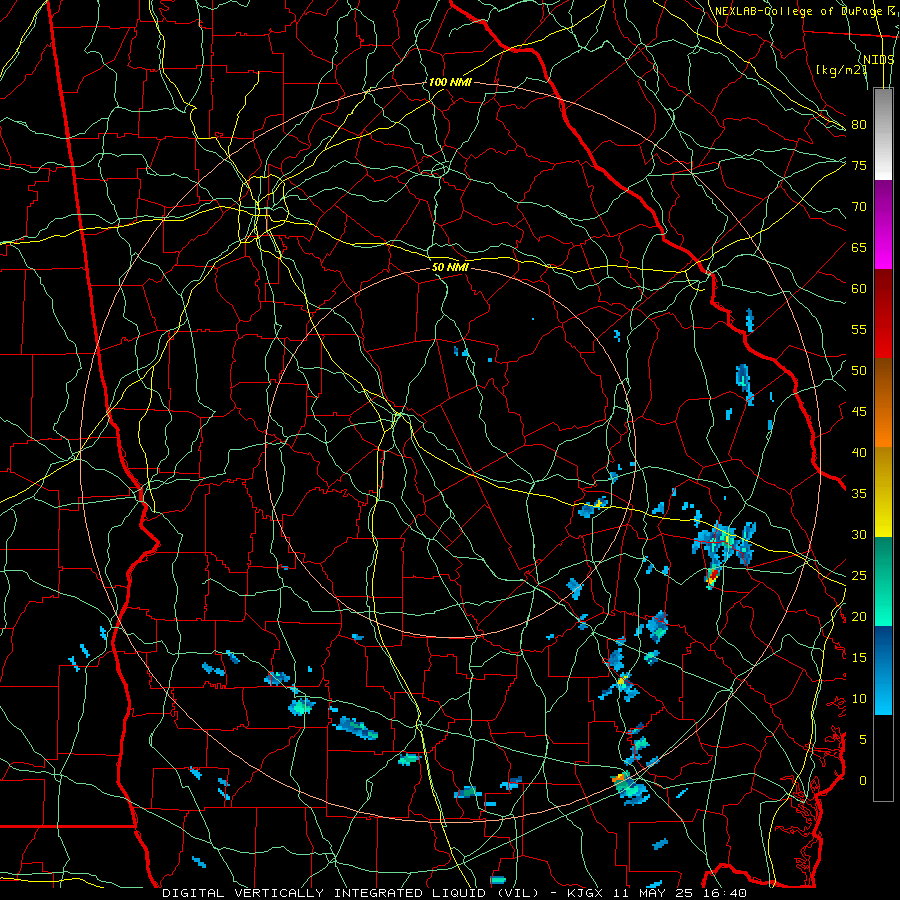The image size is (900, 900).
Task: Select the blue segment of the color scale
Action: coord(883,670)
